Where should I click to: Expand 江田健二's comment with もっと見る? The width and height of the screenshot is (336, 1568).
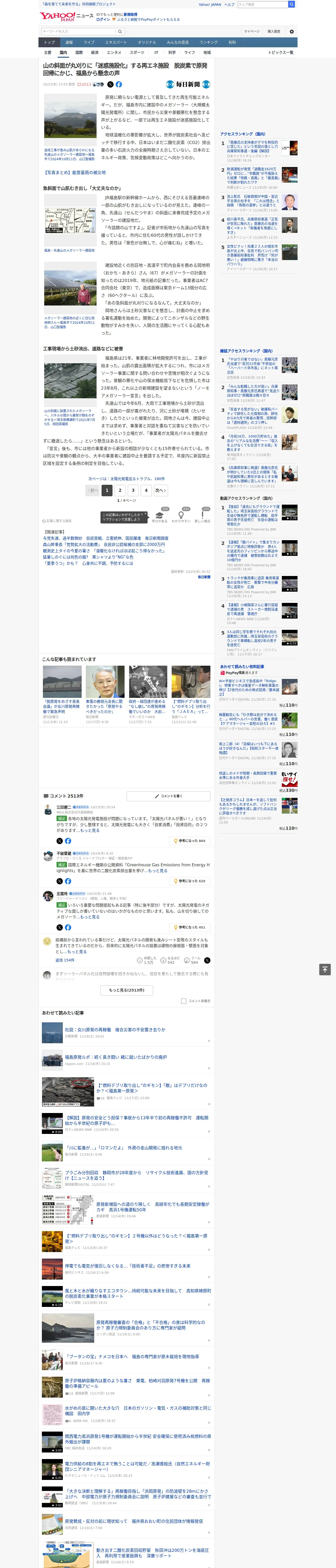click(90, 830)
